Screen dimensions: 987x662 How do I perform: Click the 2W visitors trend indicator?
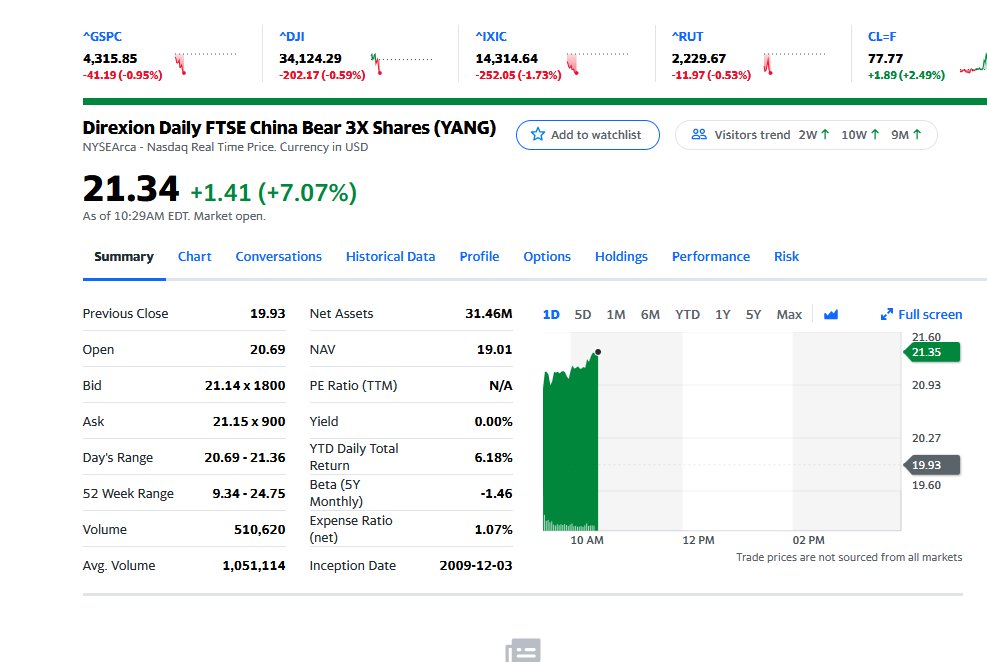click(x=814, y=135)
